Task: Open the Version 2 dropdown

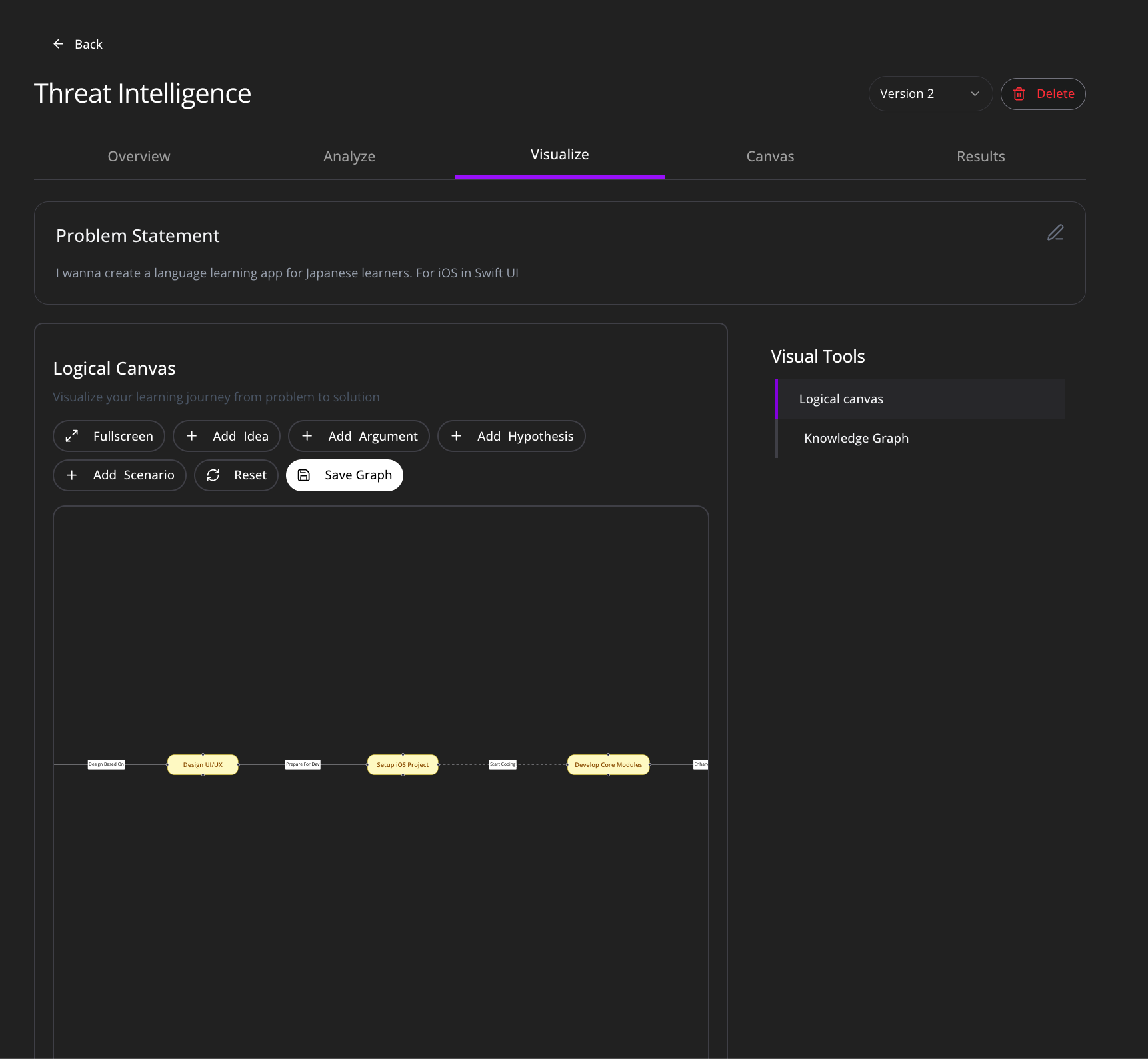Action: [x=929, y=93]
